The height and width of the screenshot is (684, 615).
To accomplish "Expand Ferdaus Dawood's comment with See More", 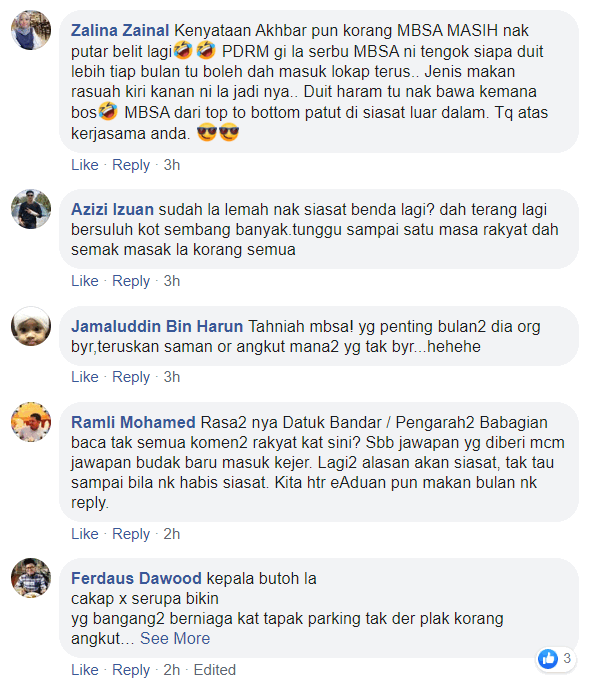I will tap(175, 638).
